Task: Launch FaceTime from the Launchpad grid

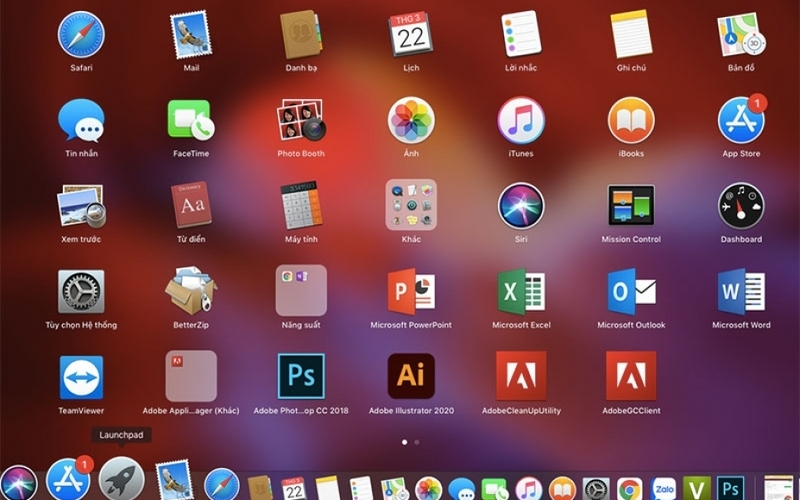Action: click(x=191, y=120)
